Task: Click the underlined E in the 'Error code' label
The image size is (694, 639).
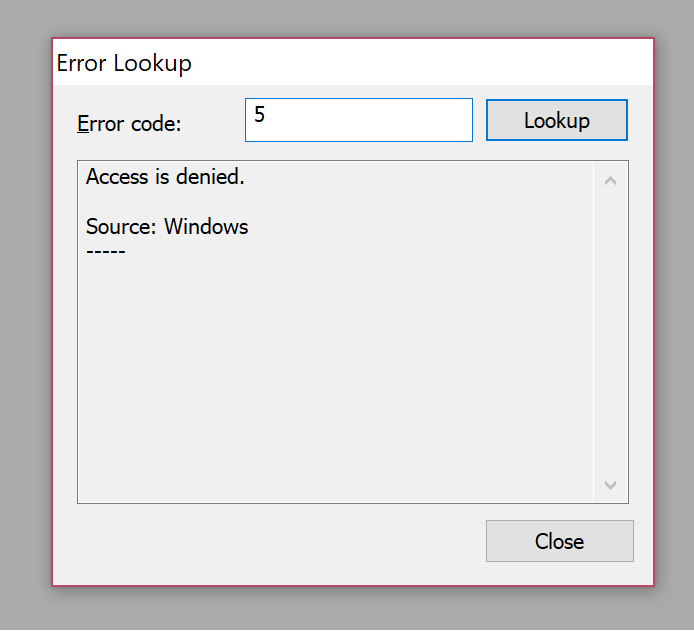Action: [83, 123]
